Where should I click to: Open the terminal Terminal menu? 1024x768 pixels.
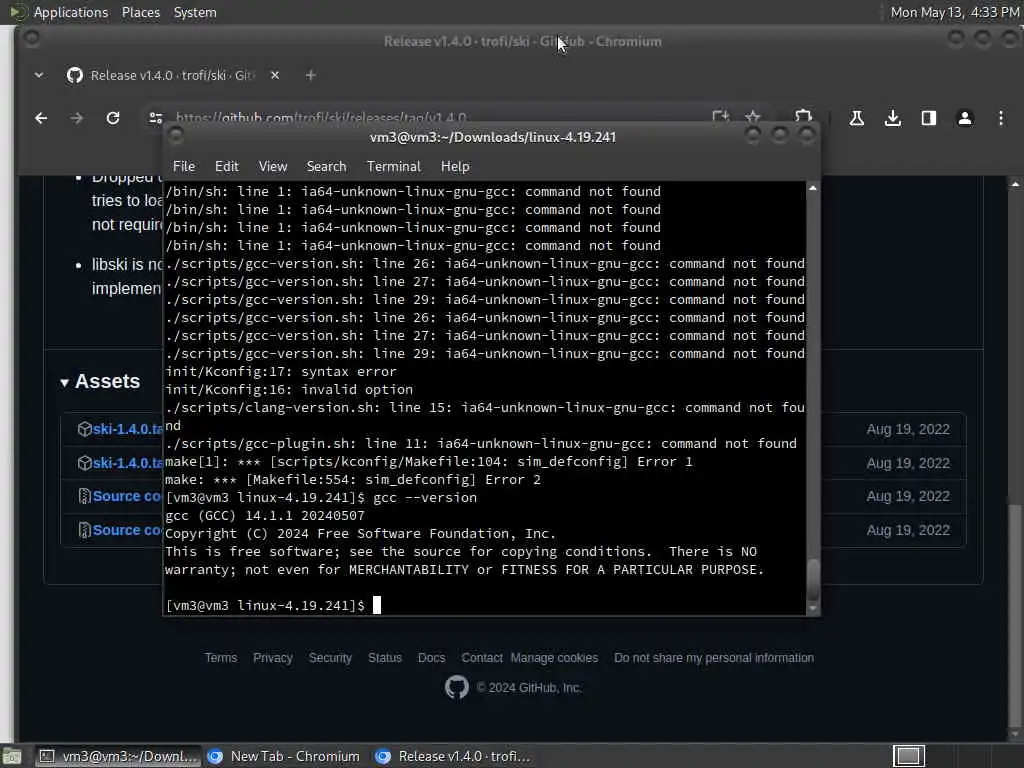tap(394, 167)
